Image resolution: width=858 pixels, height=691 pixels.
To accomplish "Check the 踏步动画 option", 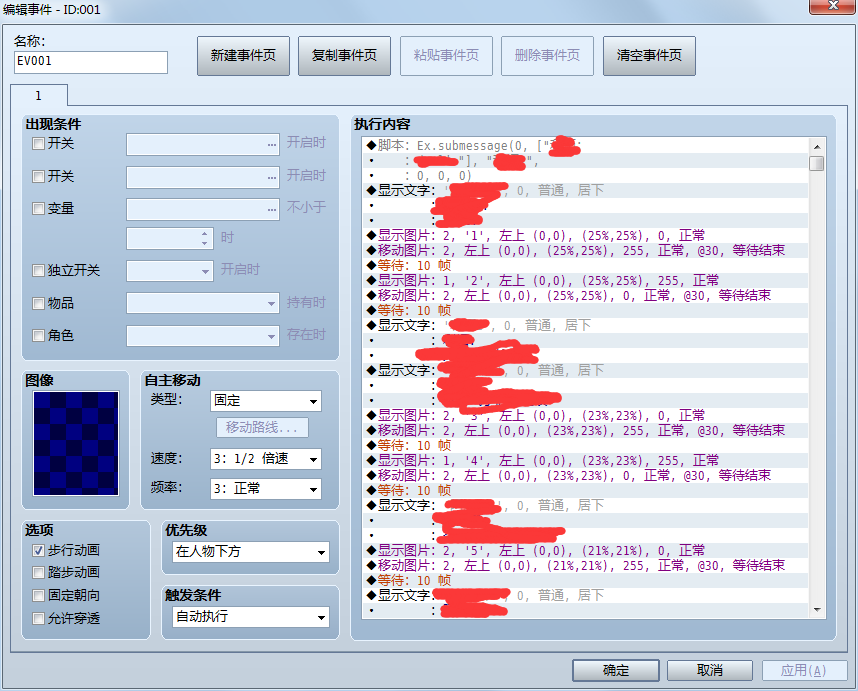I will [38, 573].
